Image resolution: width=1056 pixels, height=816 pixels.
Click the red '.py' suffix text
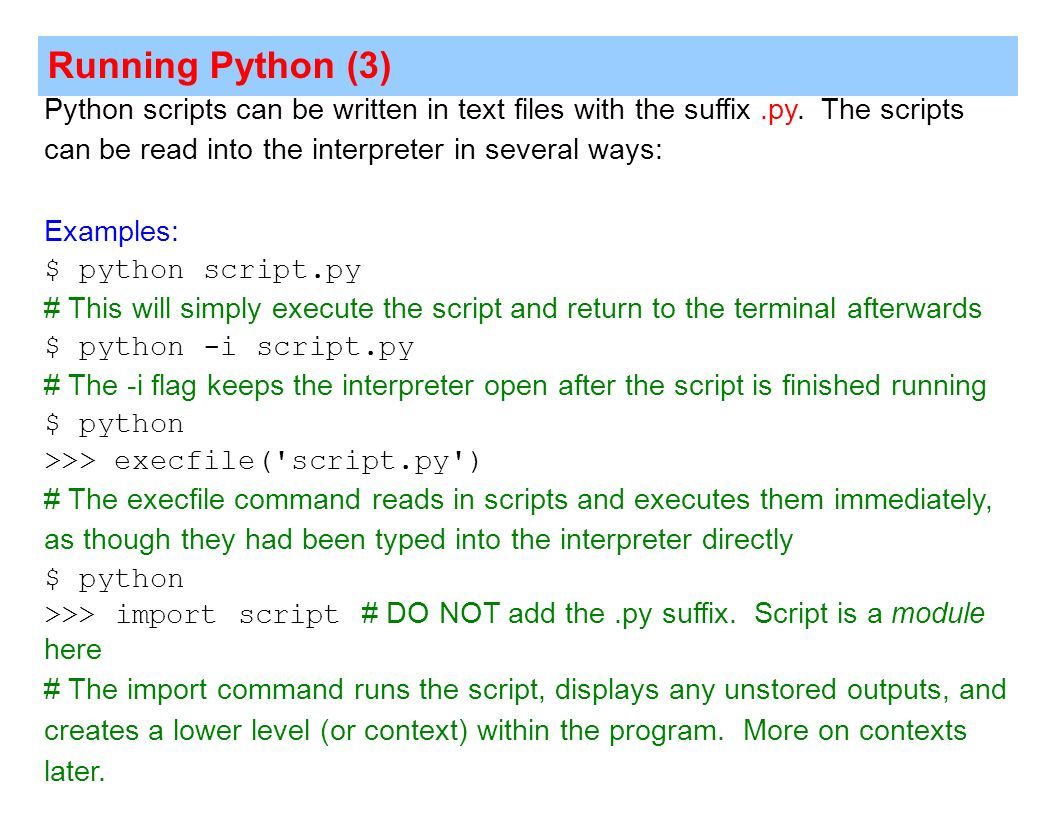pyautogui.click(x=778, y=111)
